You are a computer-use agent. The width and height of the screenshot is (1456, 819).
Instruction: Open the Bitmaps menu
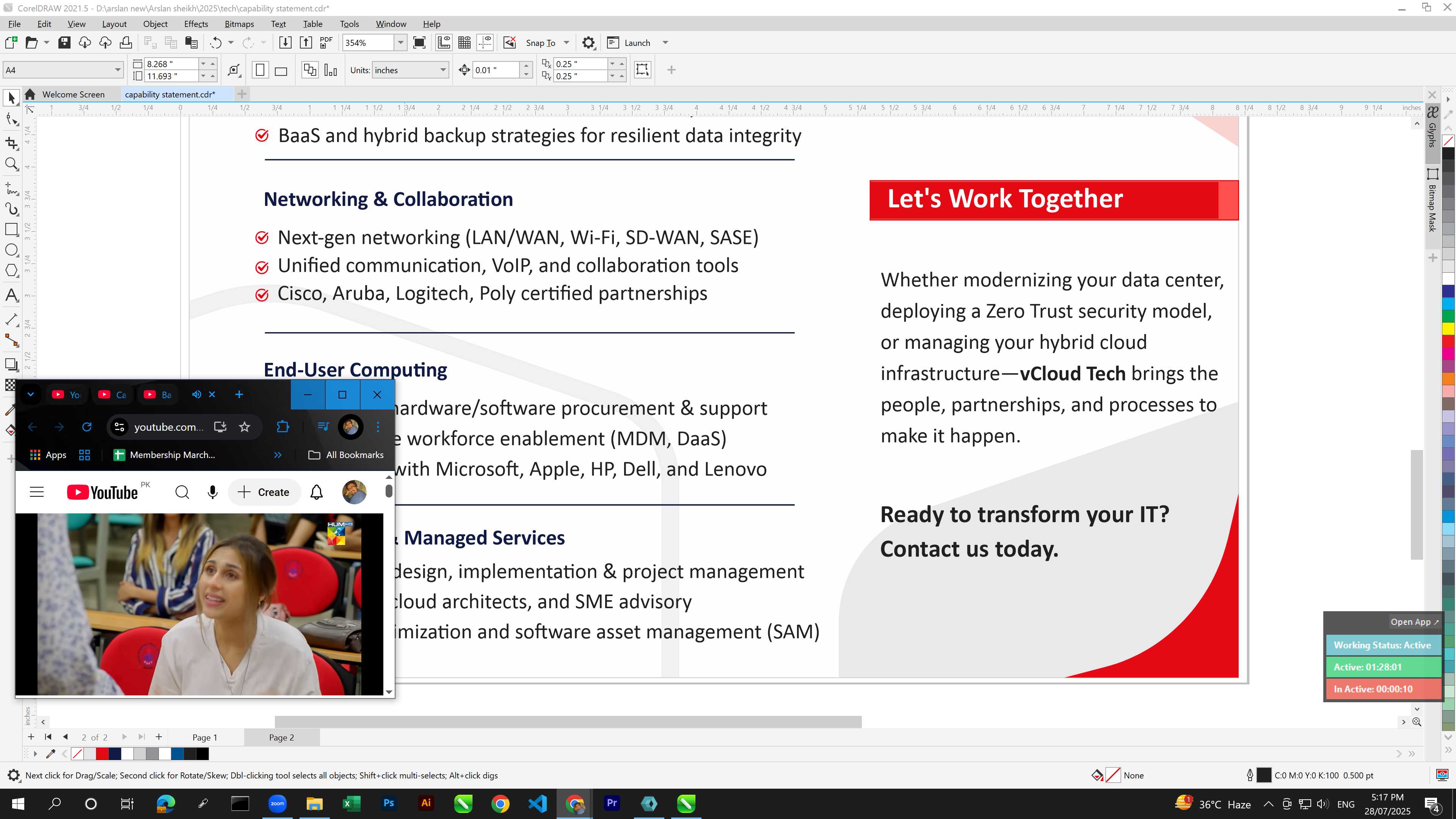pyautogui.click(x=239, y=24)
